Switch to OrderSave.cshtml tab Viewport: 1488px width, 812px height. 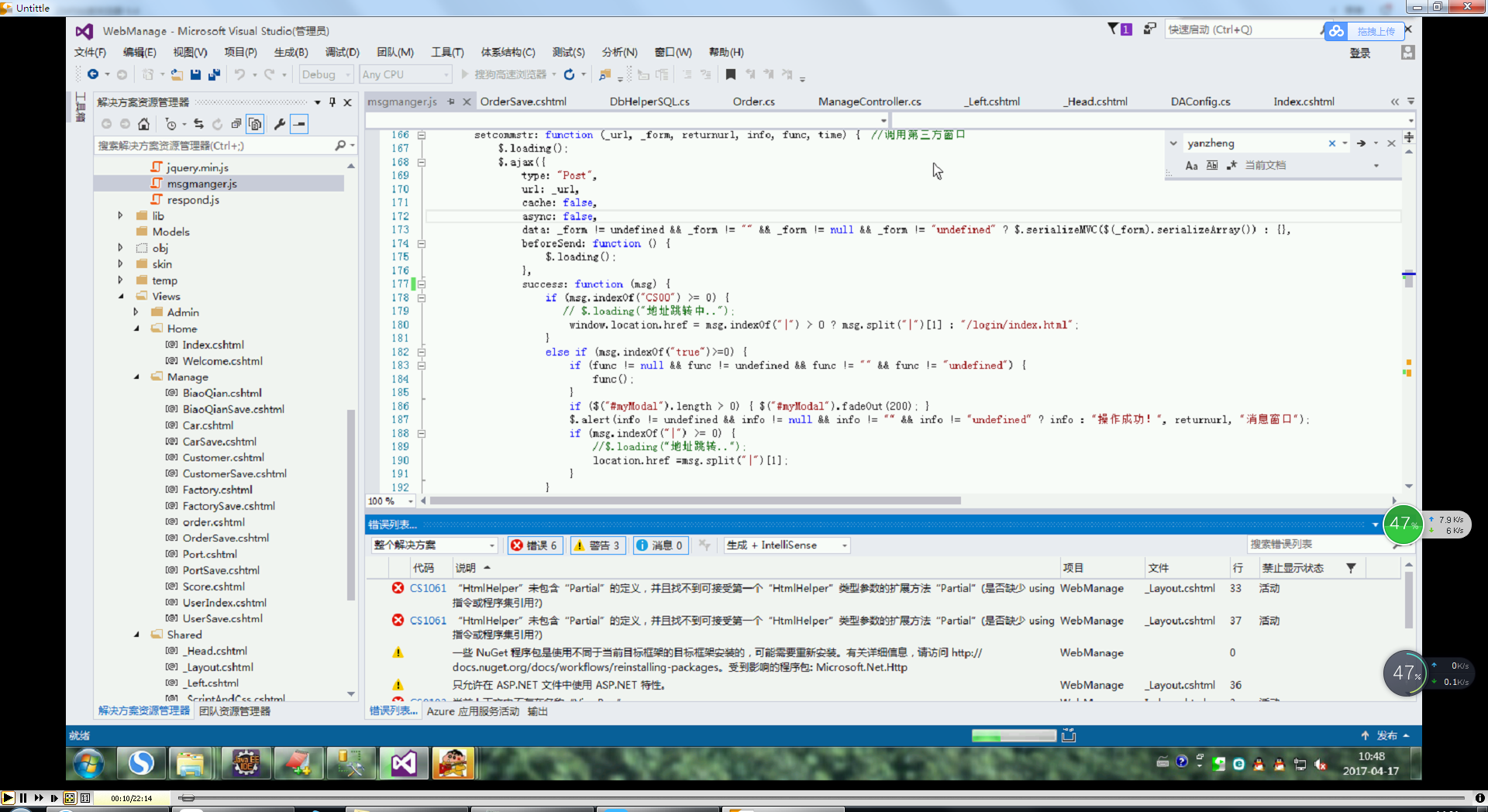[523, 101]
